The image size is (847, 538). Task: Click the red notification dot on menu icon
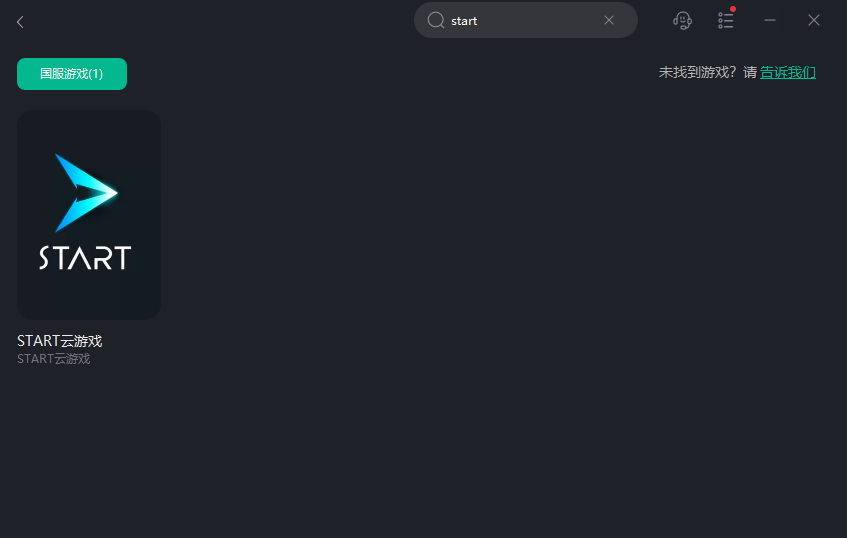point(733,9)
